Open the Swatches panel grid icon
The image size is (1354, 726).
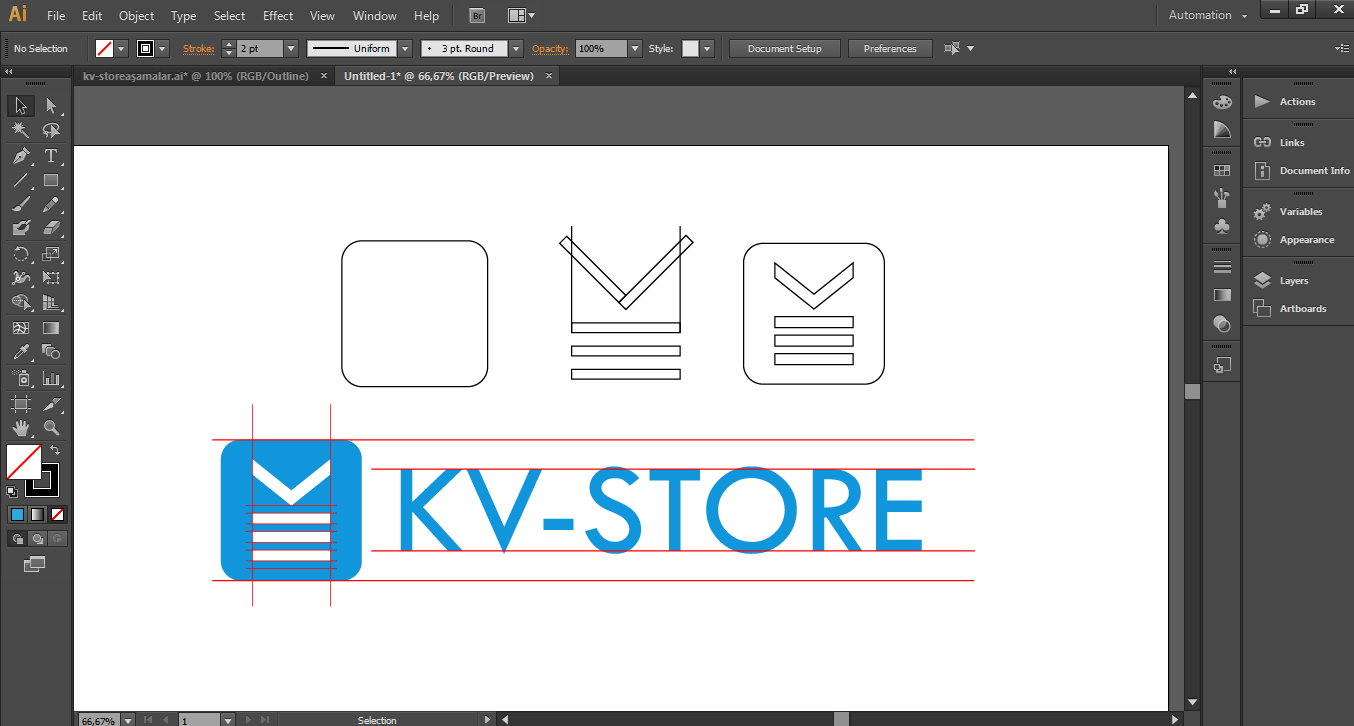(1221, 171)
